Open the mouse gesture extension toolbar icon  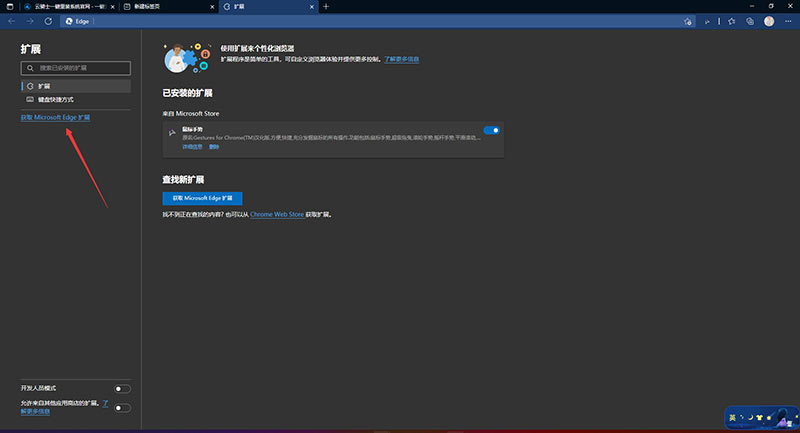pos(707,21)
